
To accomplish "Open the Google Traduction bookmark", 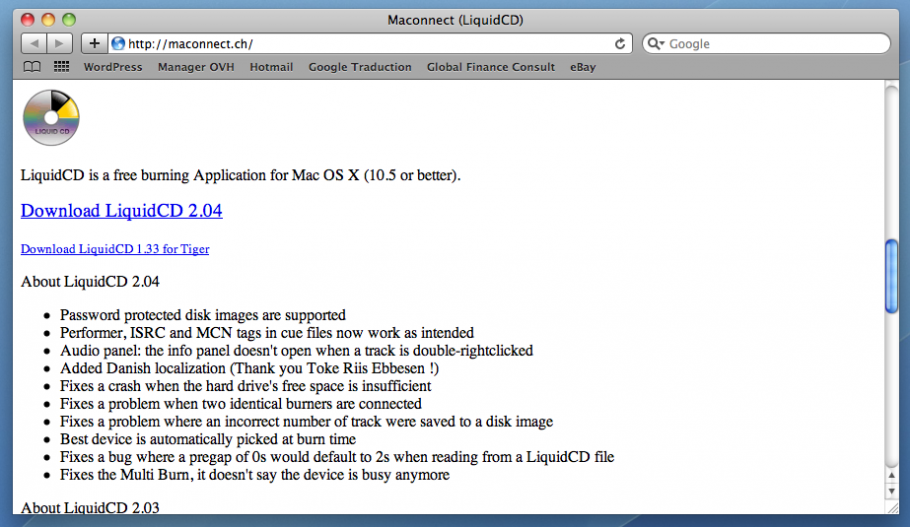I will coord(360,67).
